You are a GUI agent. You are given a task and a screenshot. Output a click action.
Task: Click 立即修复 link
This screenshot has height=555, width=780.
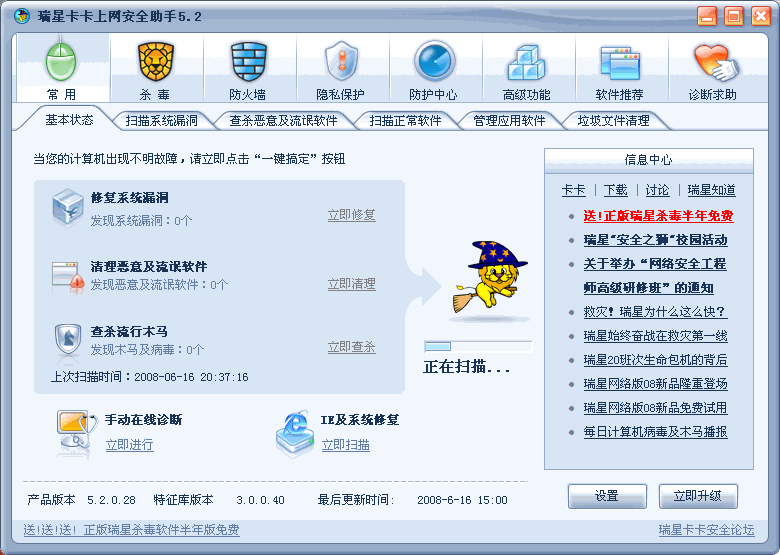(x=351, y=215)
